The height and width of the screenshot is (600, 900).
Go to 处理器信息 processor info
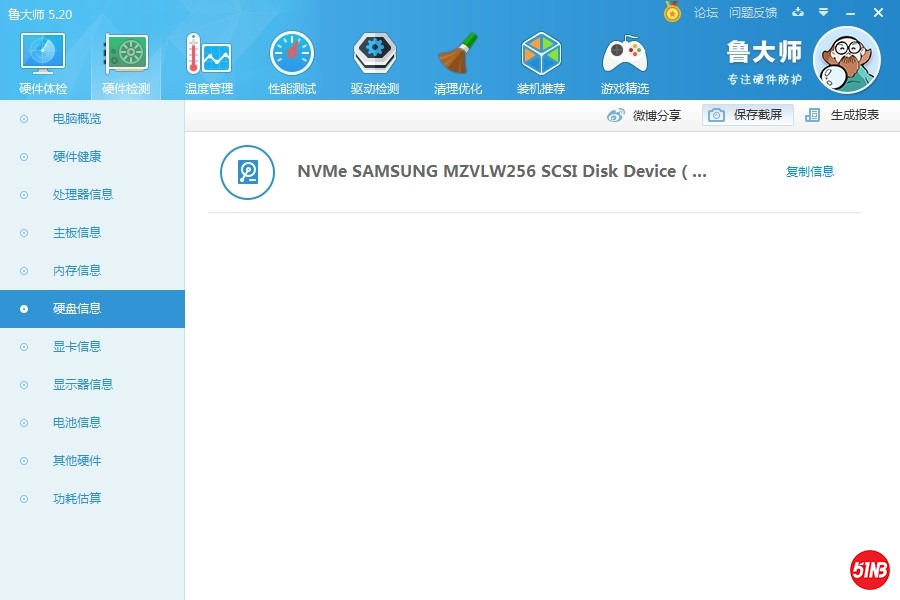click(83, 195)
